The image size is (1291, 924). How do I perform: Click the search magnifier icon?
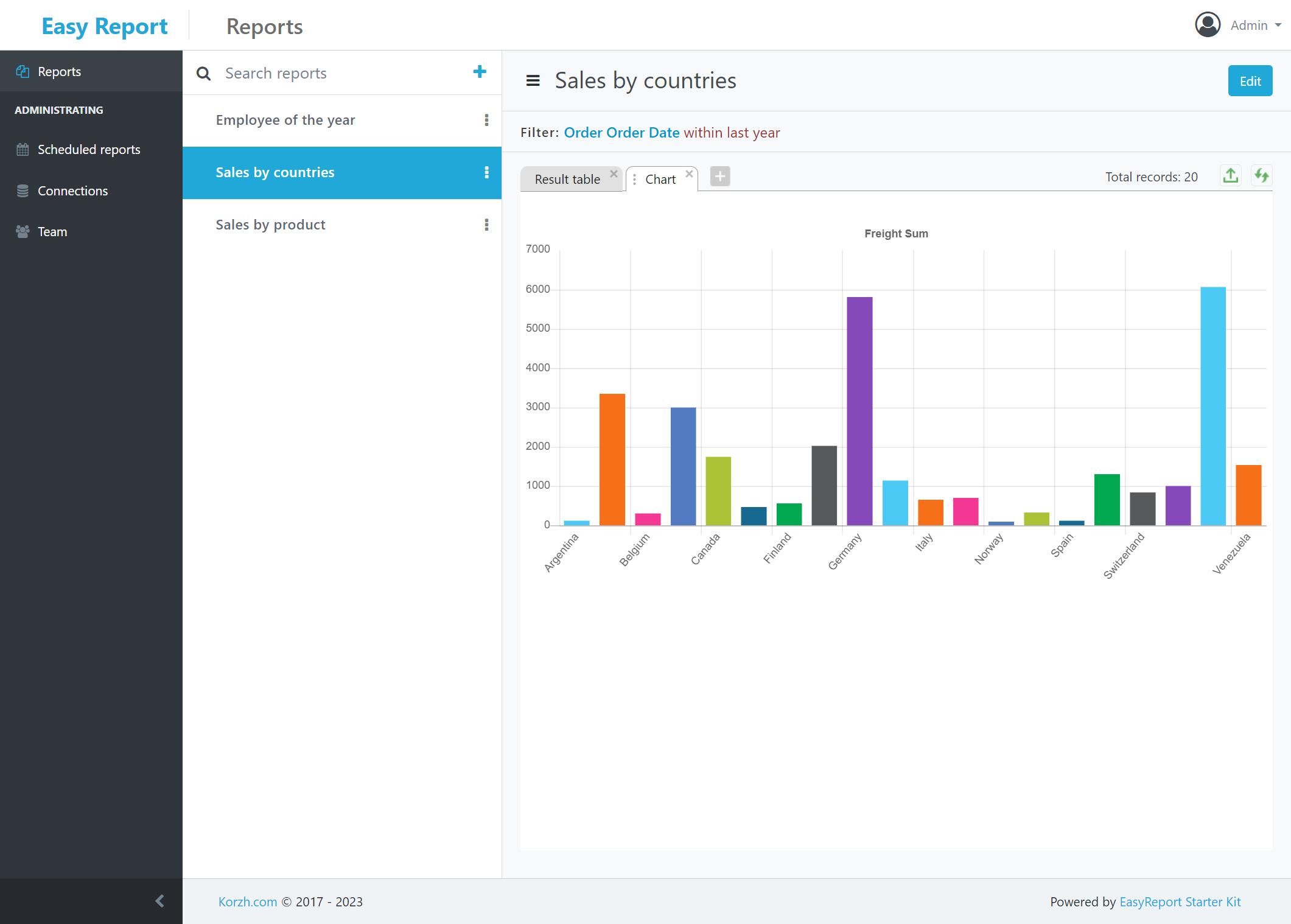coord(204,74)
